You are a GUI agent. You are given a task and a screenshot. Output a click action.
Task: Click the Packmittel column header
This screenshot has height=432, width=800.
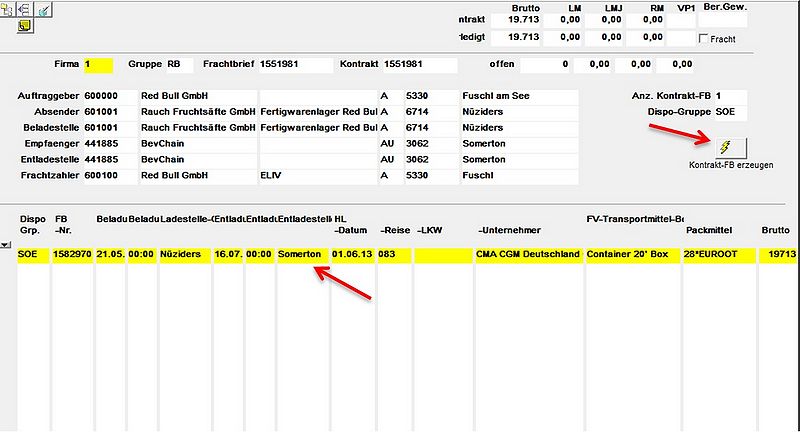(709, 231)
